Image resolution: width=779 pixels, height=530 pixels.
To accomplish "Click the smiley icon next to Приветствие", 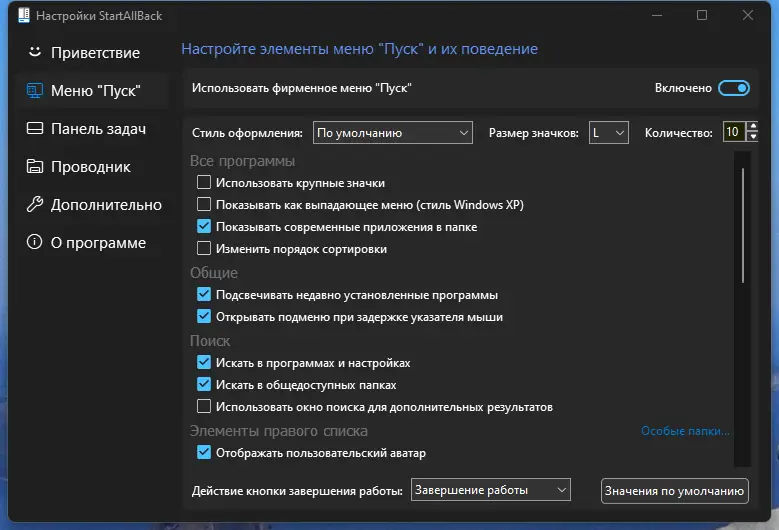I will point(34,52).
